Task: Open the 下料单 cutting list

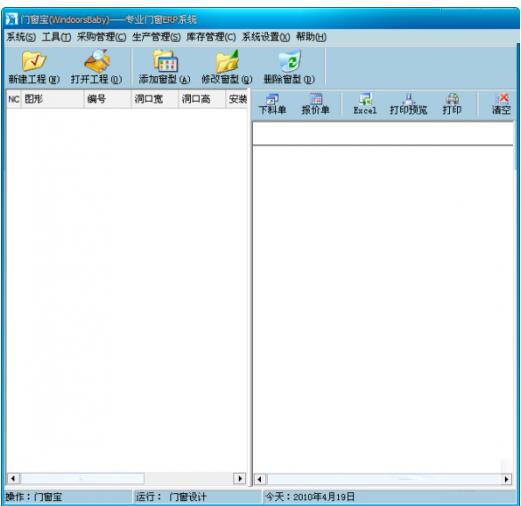Action: click(272, 104)
